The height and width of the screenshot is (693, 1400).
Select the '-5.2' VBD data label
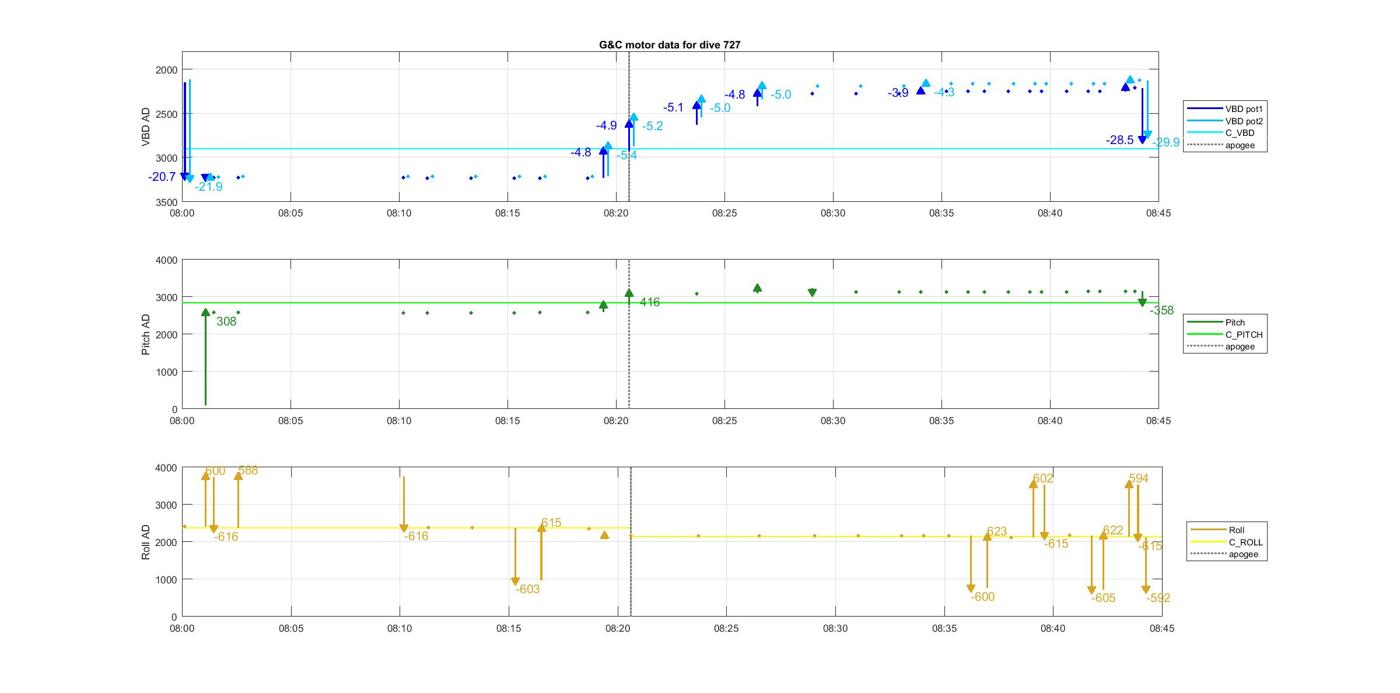point(652,126)
